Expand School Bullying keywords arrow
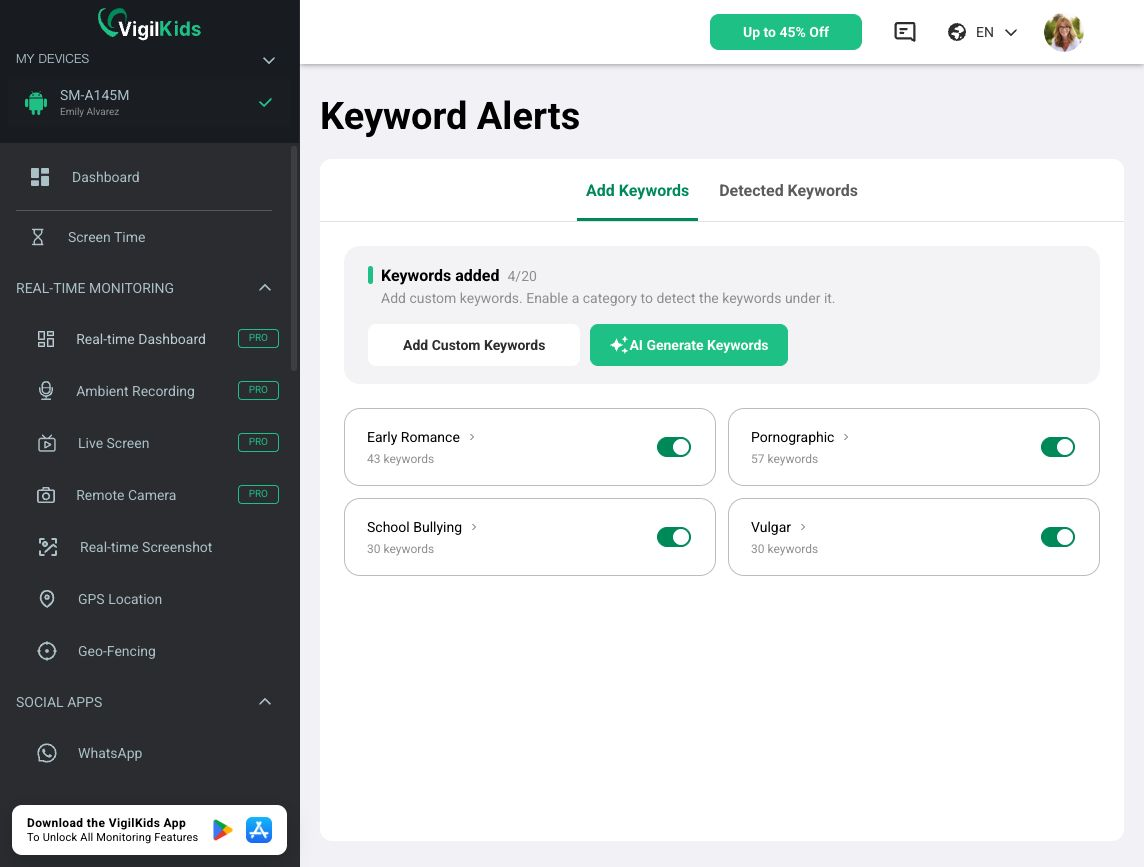1144x867 pixels. pyautogui.click(x=474, y=527)
